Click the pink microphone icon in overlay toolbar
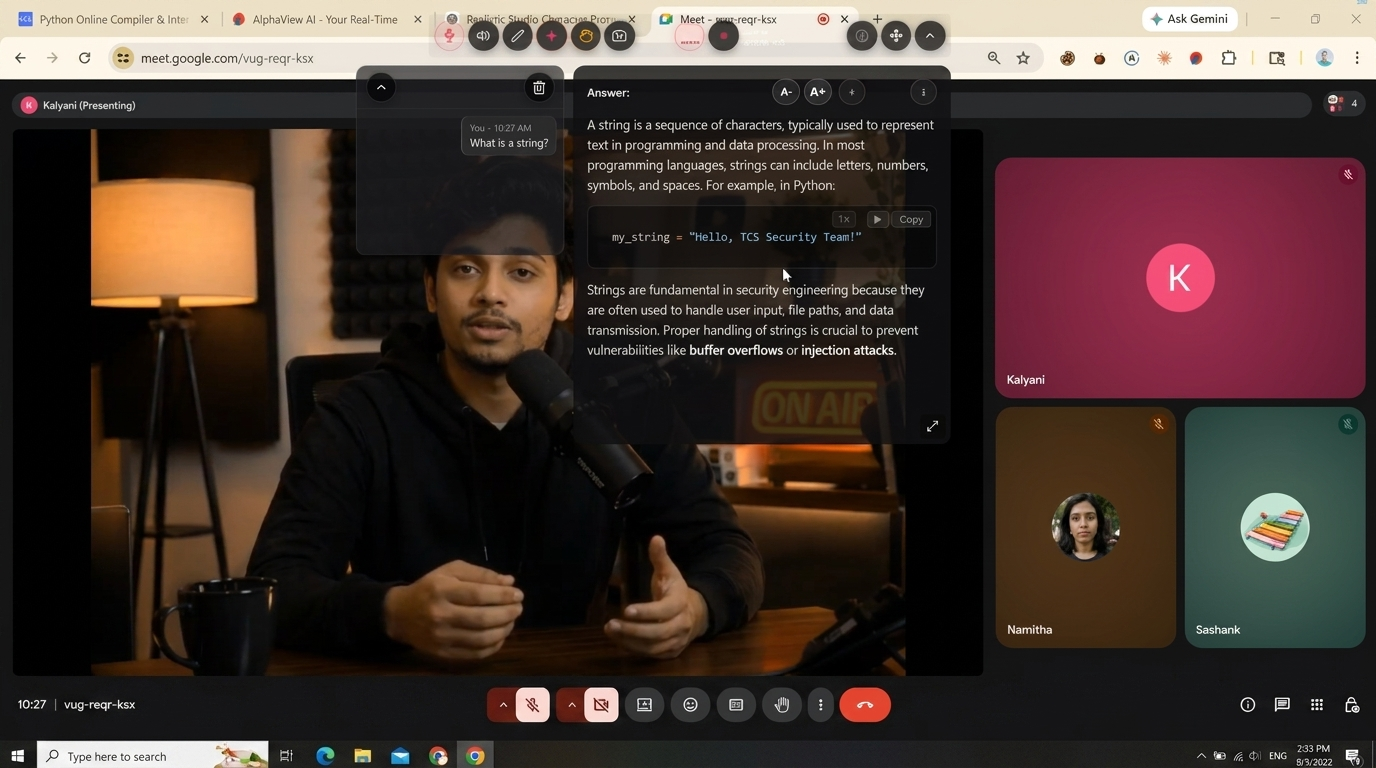The width and height of the screenshot is (1376, 768). pyautogui.click(x=449, y=36)
